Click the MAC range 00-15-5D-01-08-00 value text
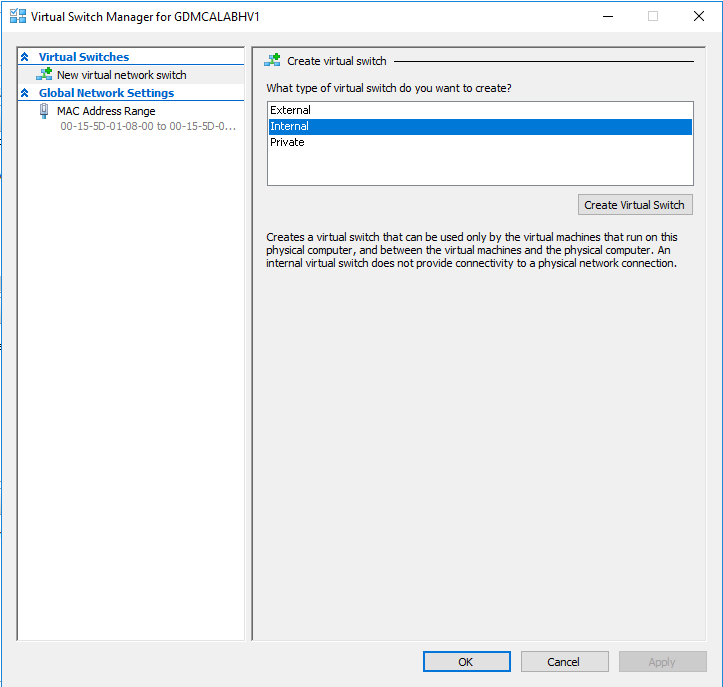 tap(148, 126)
